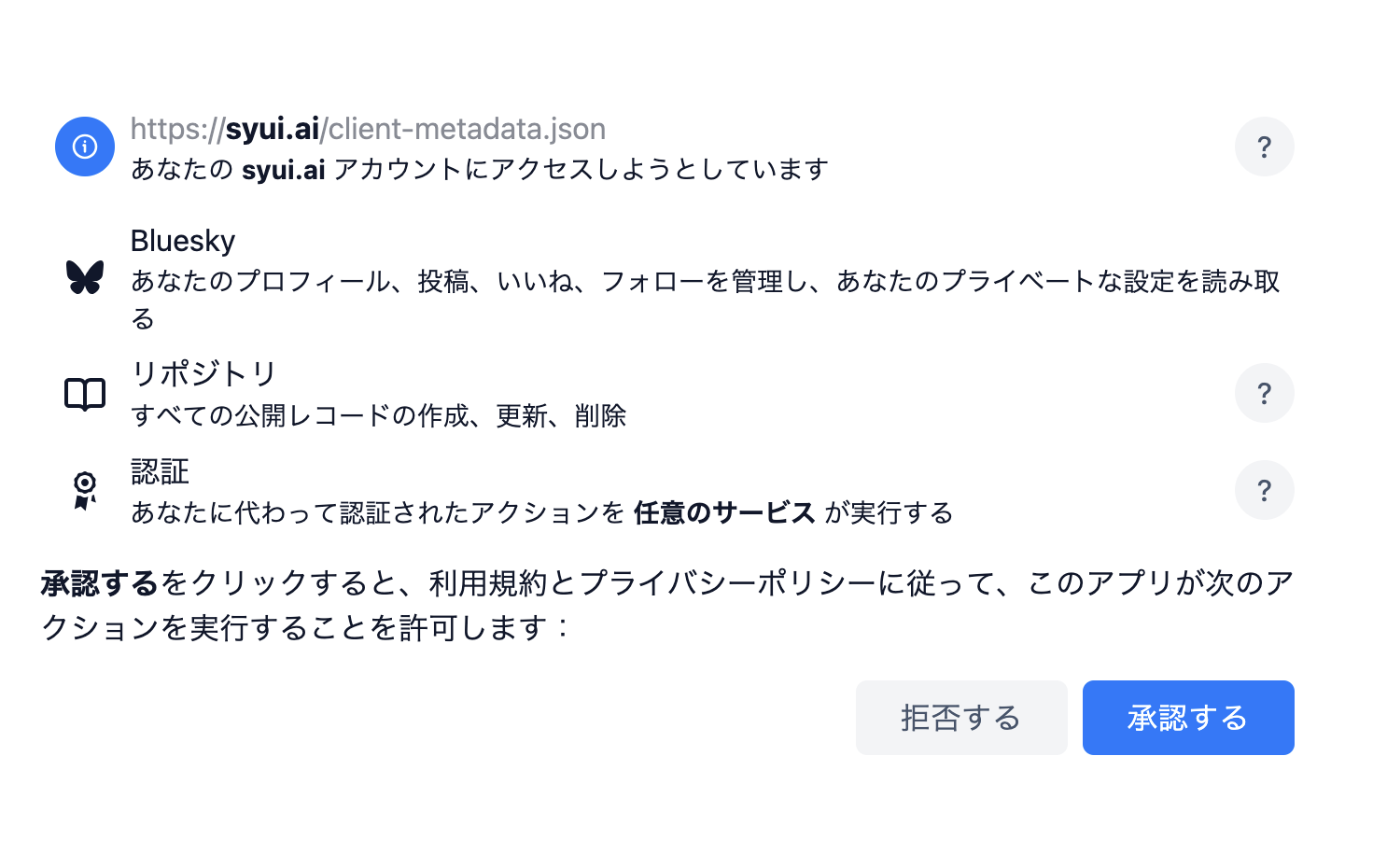Screen dimensions: 1387x868
Task: Click the question mark beside リポジトリ
Action: [1265, 393]
